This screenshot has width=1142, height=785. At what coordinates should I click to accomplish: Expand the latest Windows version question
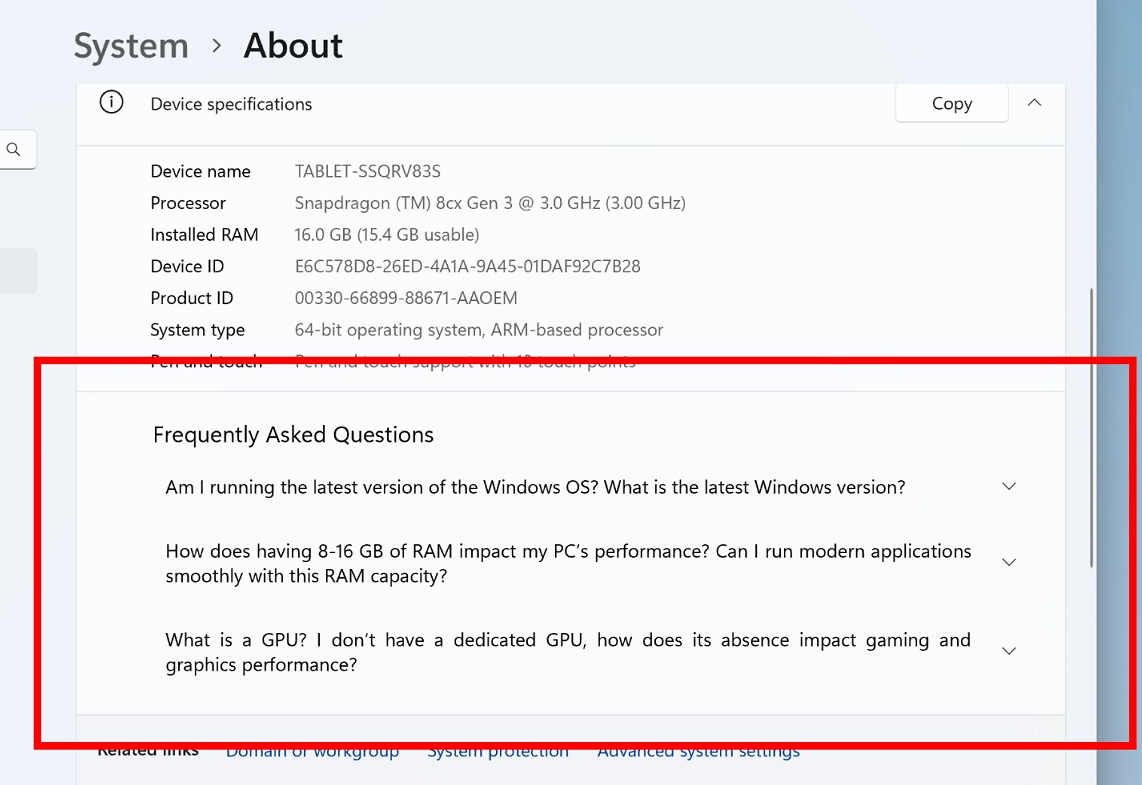[1009, 486]
